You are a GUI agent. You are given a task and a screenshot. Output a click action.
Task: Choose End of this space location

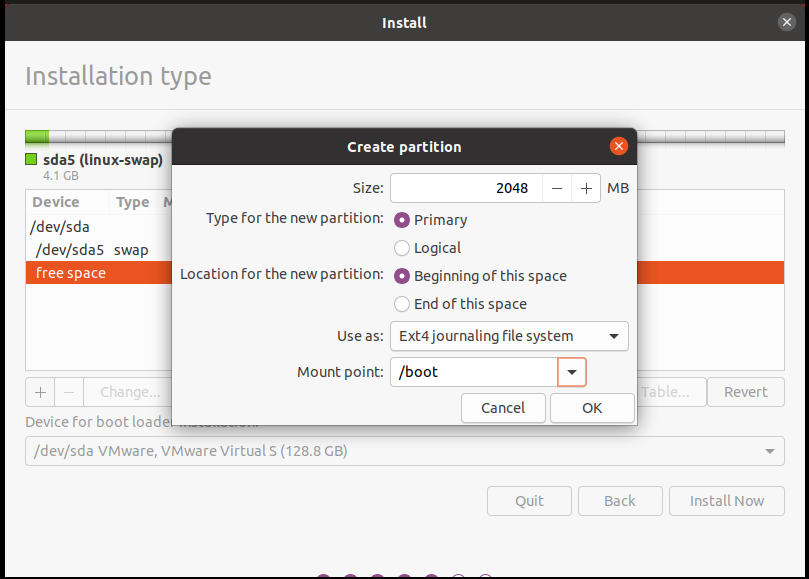[x=402, y=304]
